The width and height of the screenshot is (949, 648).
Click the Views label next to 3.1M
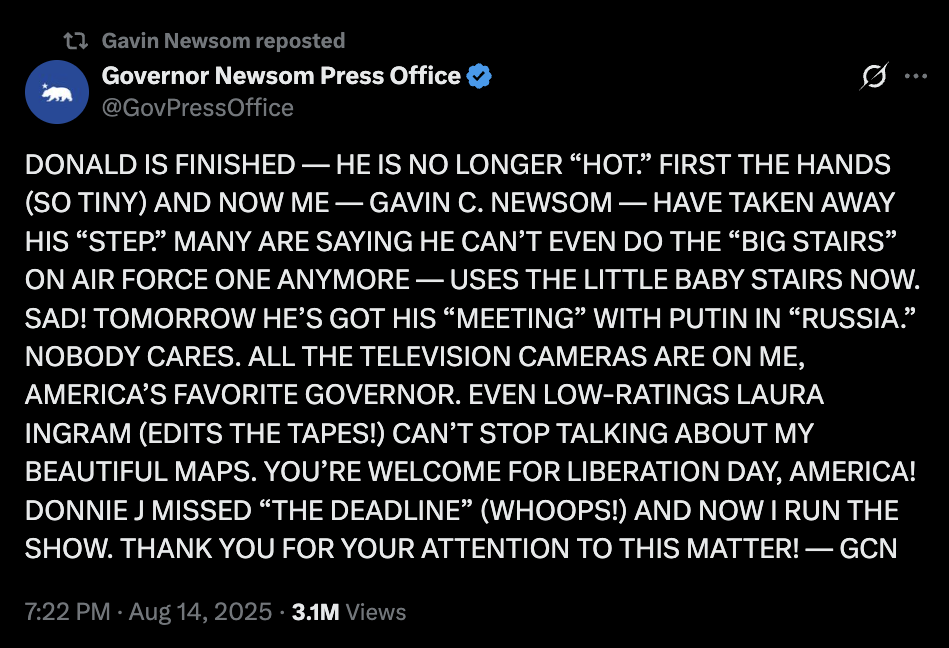click(376, 612)
